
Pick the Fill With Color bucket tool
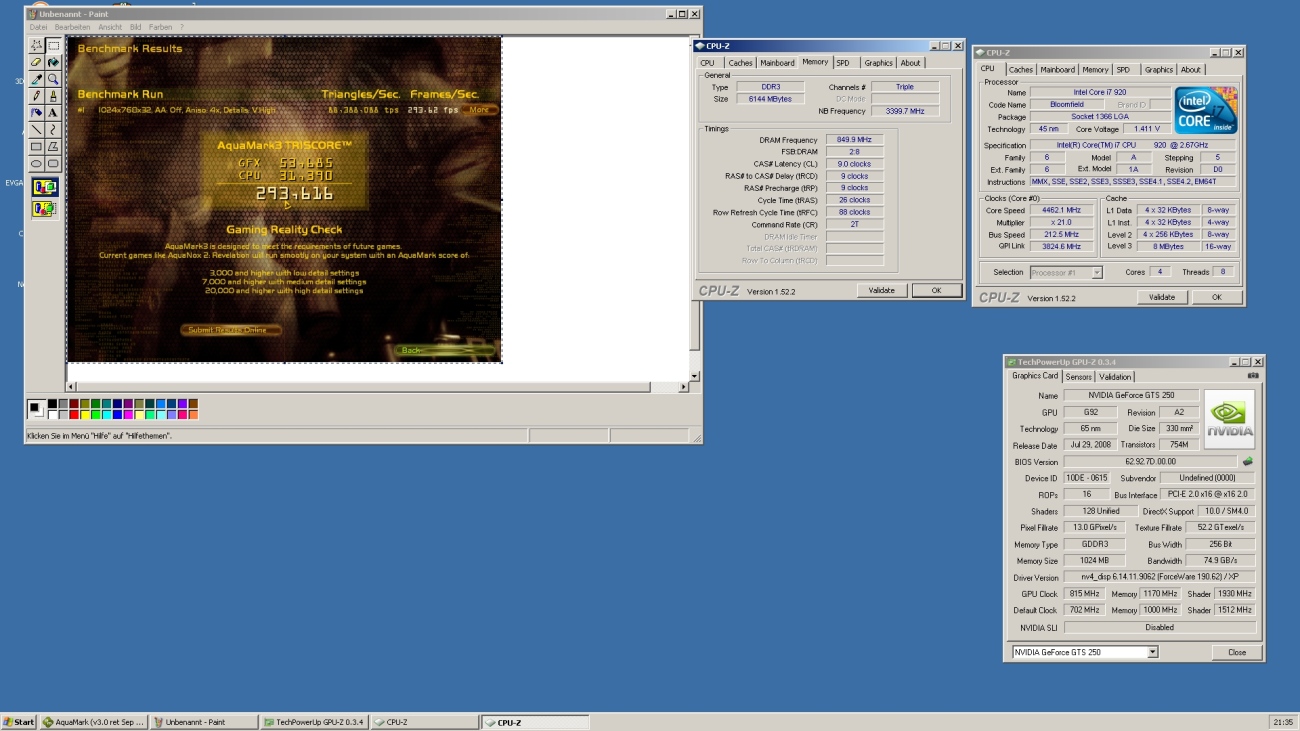coord(53,62)
